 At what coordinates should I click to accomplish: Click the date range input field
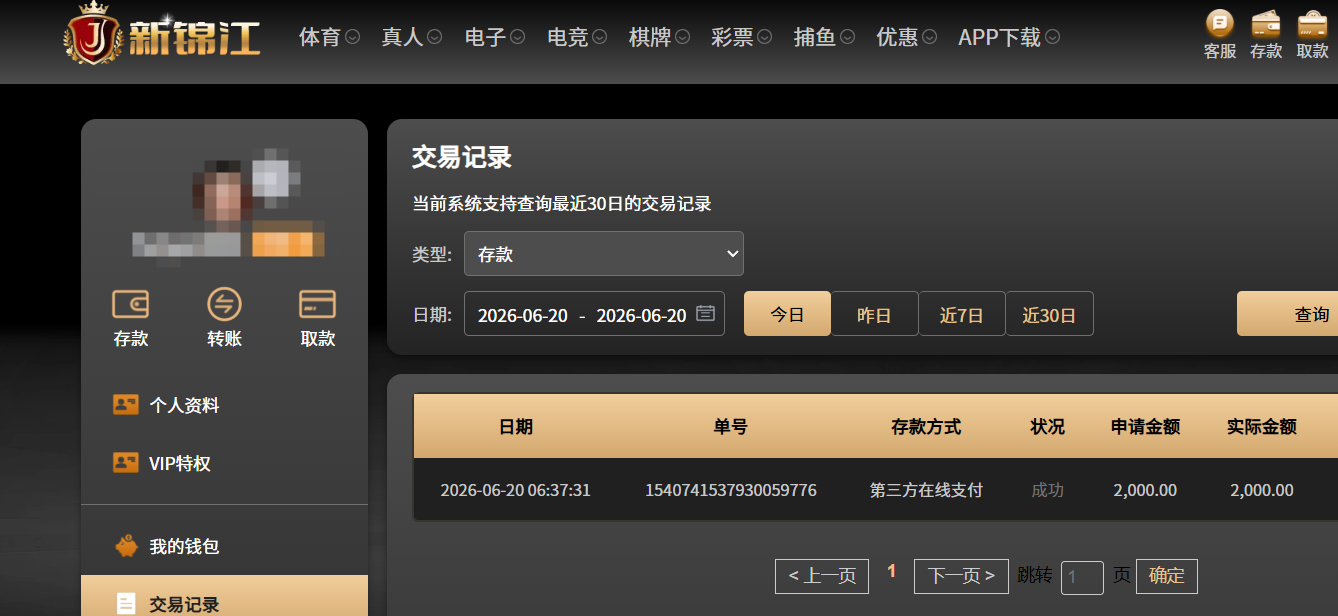coord(594,314)
